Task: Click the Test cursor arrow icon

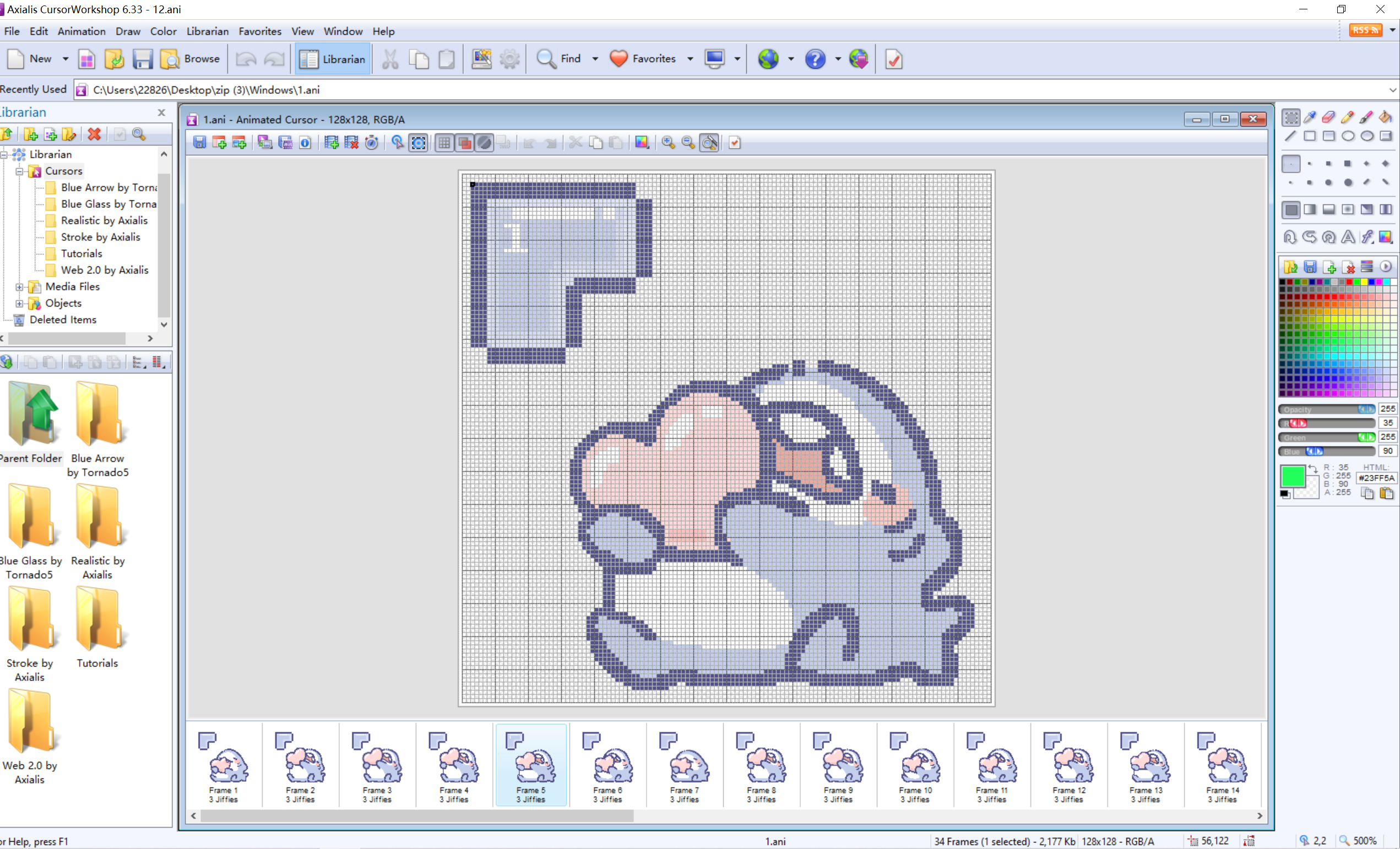Action: pos(397,143)
